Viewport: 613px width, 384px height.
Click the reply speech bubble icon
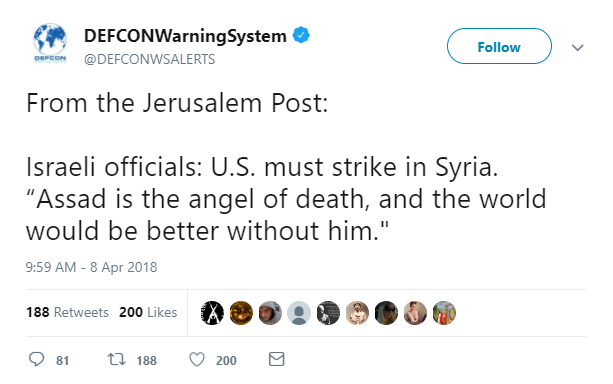37,359
